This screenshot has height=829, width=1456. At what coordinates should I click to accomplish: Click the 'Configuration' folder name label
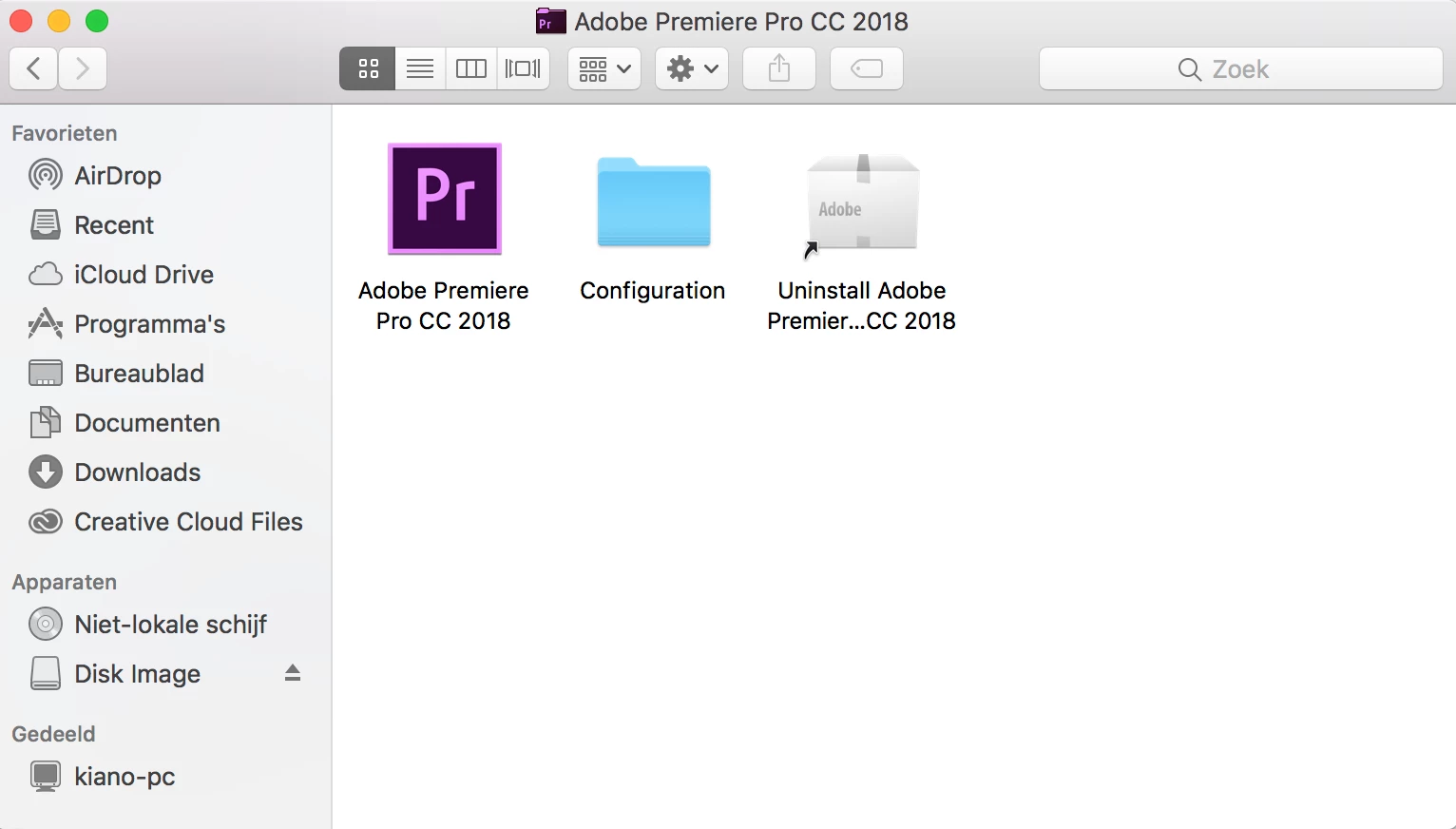(653, 291)
